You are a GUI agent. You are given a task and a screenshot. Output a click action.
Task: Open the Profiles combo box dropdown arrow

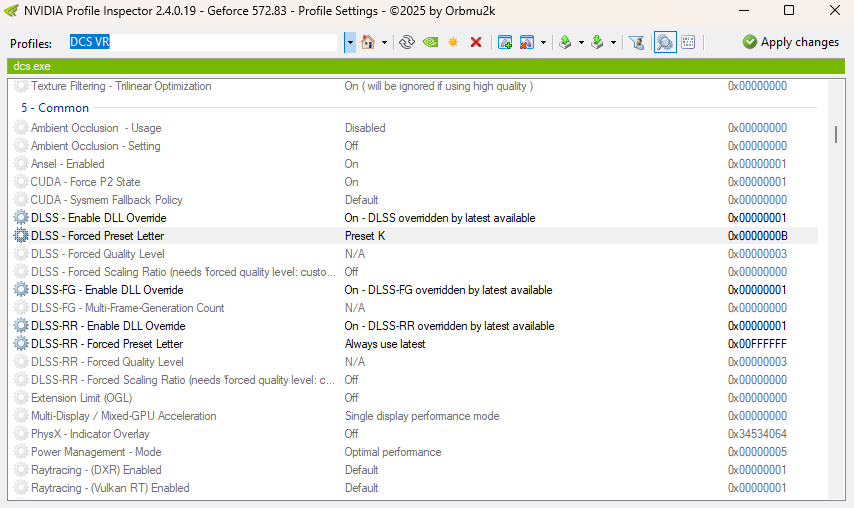350,42
